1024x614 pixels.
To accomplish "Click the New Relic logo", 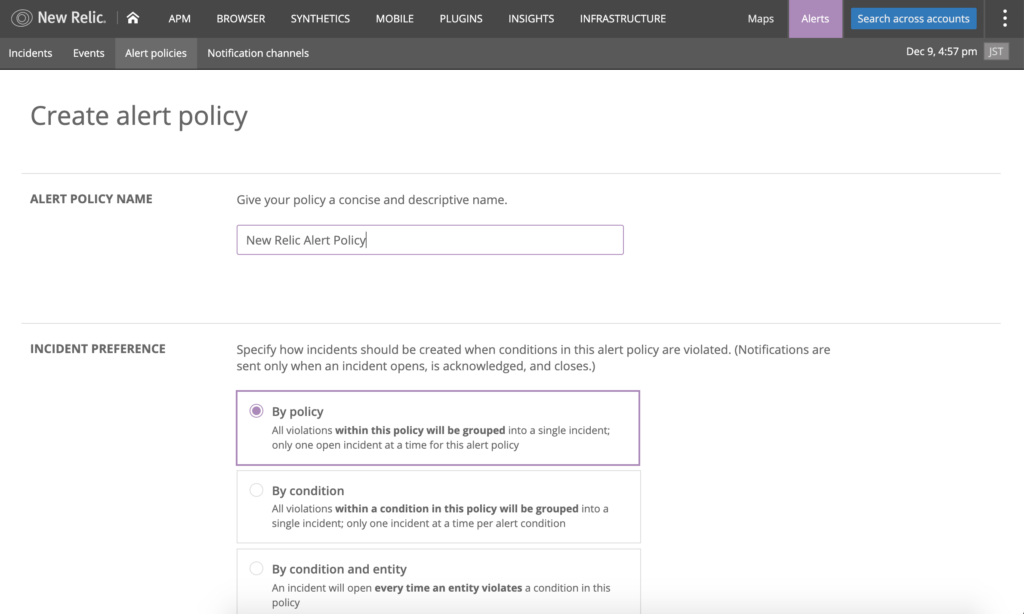I will [x=58, y=18].
